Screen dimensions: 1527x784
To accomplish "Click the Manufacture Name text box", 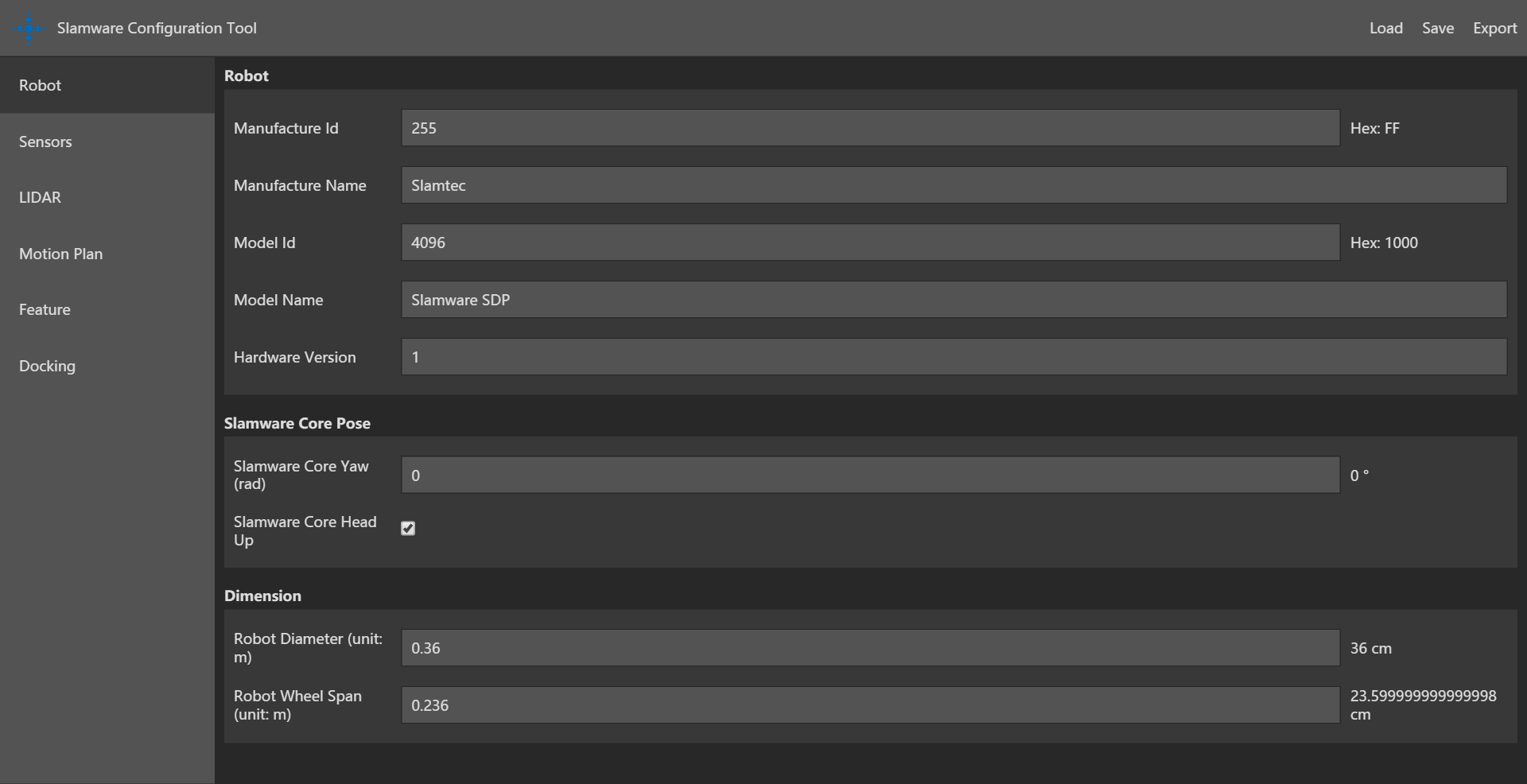I will pos(954,185).
